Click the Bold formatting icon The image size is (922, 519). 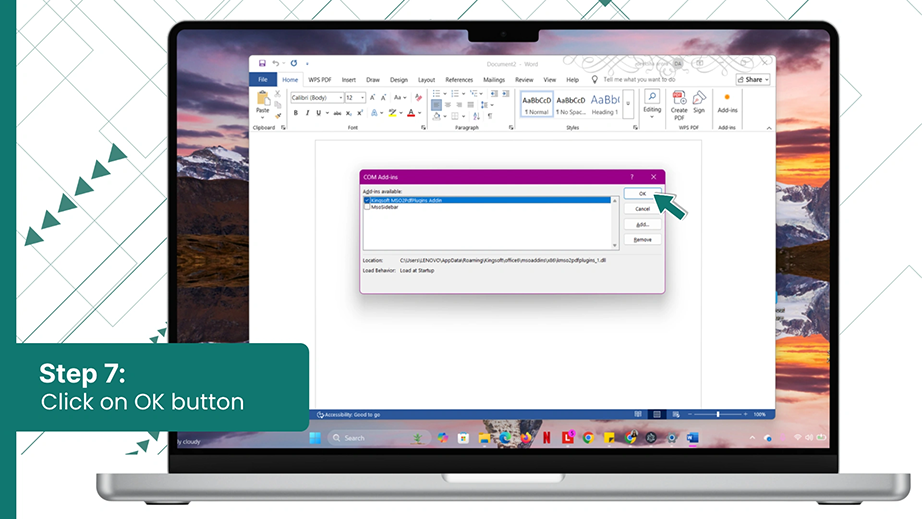point(296,113)
